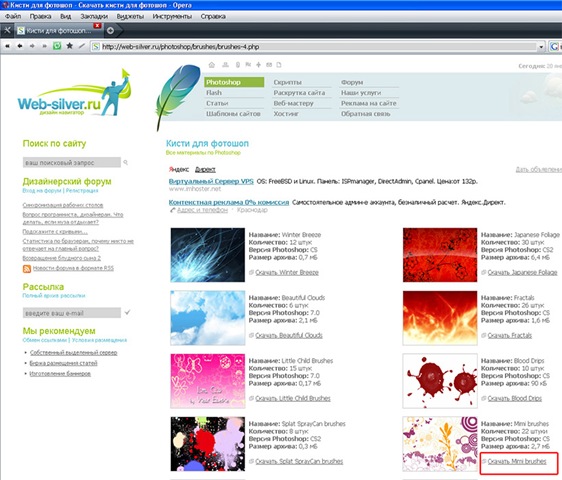Click the Web-silver.ru logo

[x=75, y=93]
